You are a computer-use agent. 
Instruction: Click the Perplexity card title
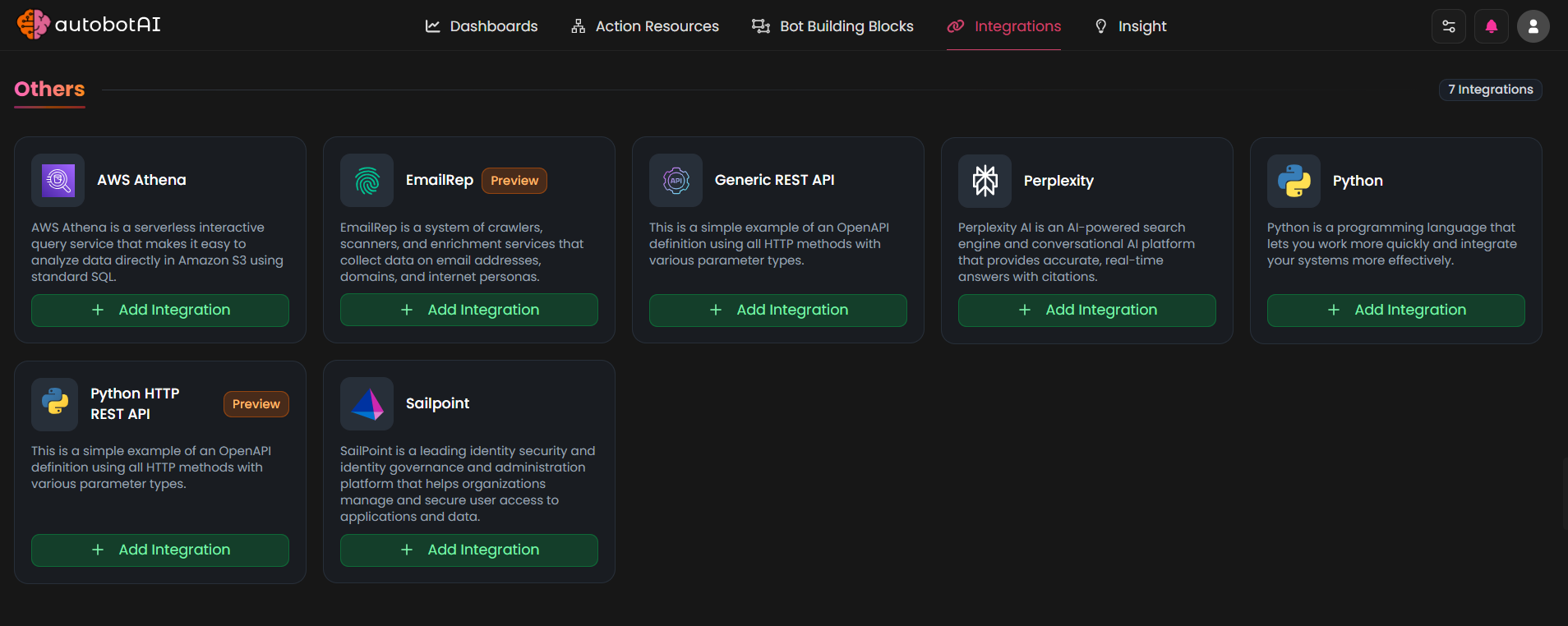1058,181
